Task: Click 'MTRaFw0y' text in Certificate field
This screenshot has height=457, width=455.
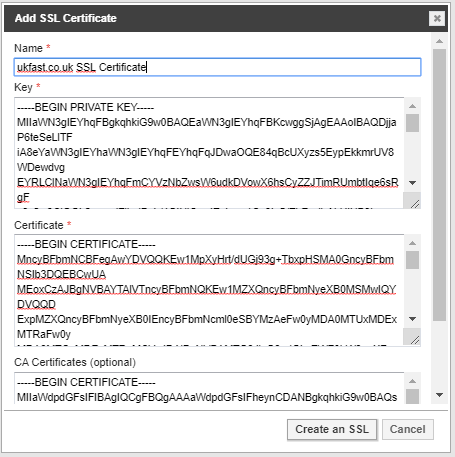Action: (44, 334)
